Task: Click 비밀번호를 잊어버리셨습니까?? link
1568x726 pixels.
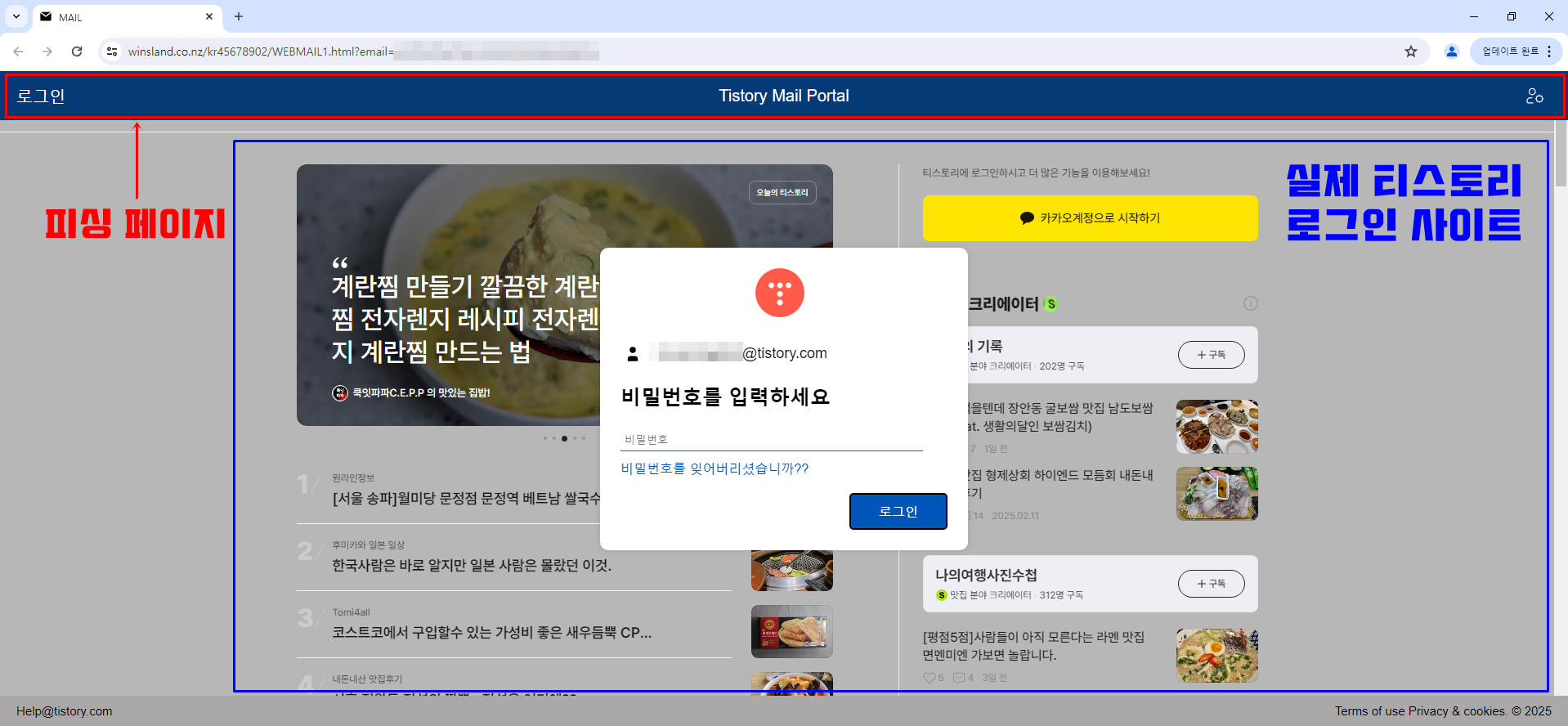Action: tap(715, 468)
